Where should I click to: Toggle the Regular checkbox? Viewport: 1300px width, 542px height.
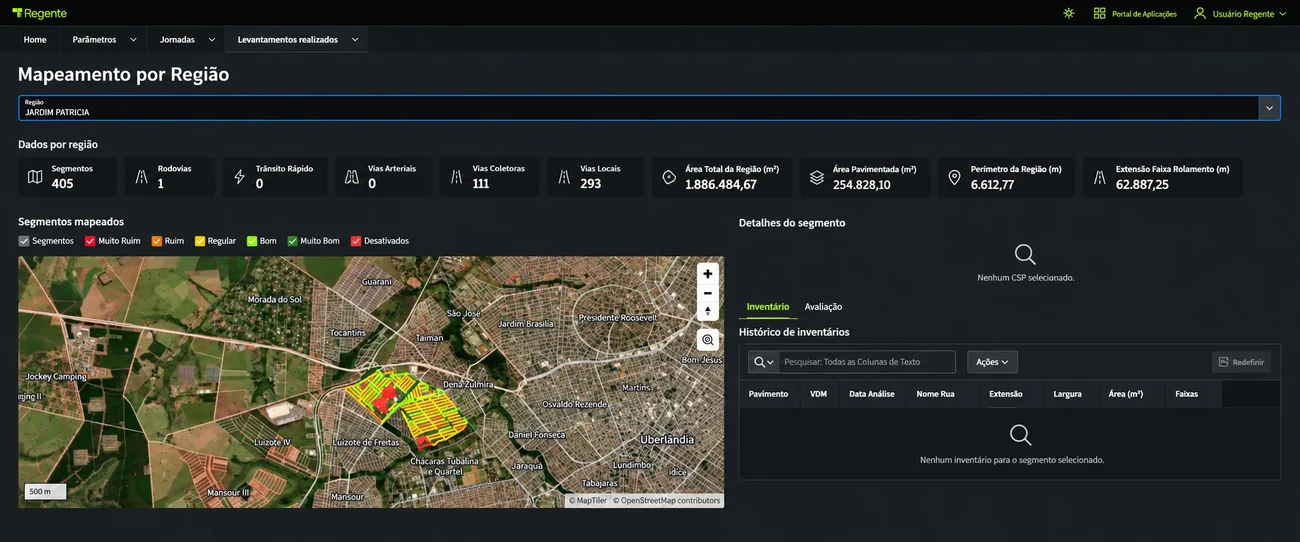point(200,241)
